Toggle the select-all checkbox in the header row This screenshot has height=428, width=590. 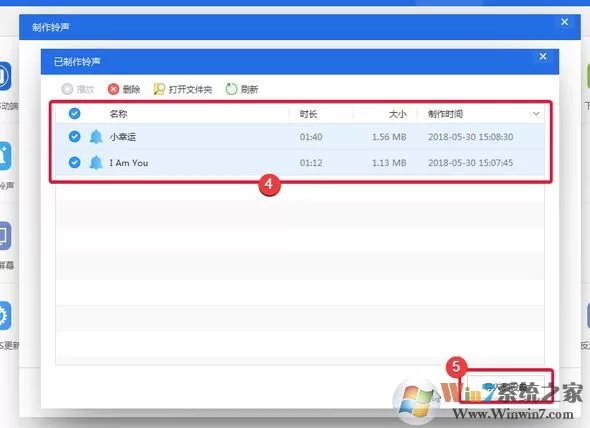click(75, 113)
